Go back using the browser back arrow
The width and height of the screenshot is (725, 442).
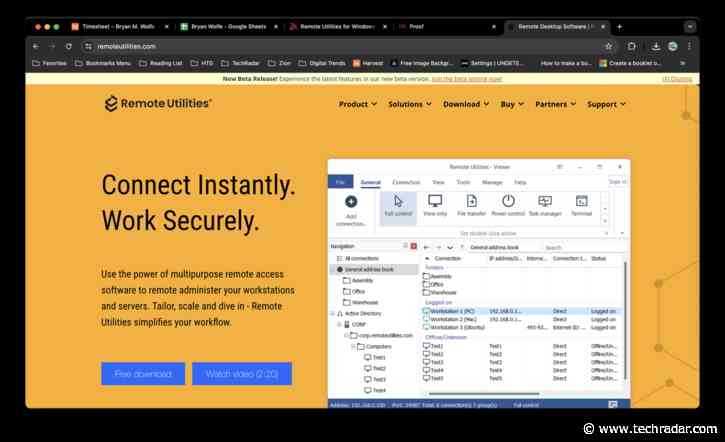[x=36, y=46]
